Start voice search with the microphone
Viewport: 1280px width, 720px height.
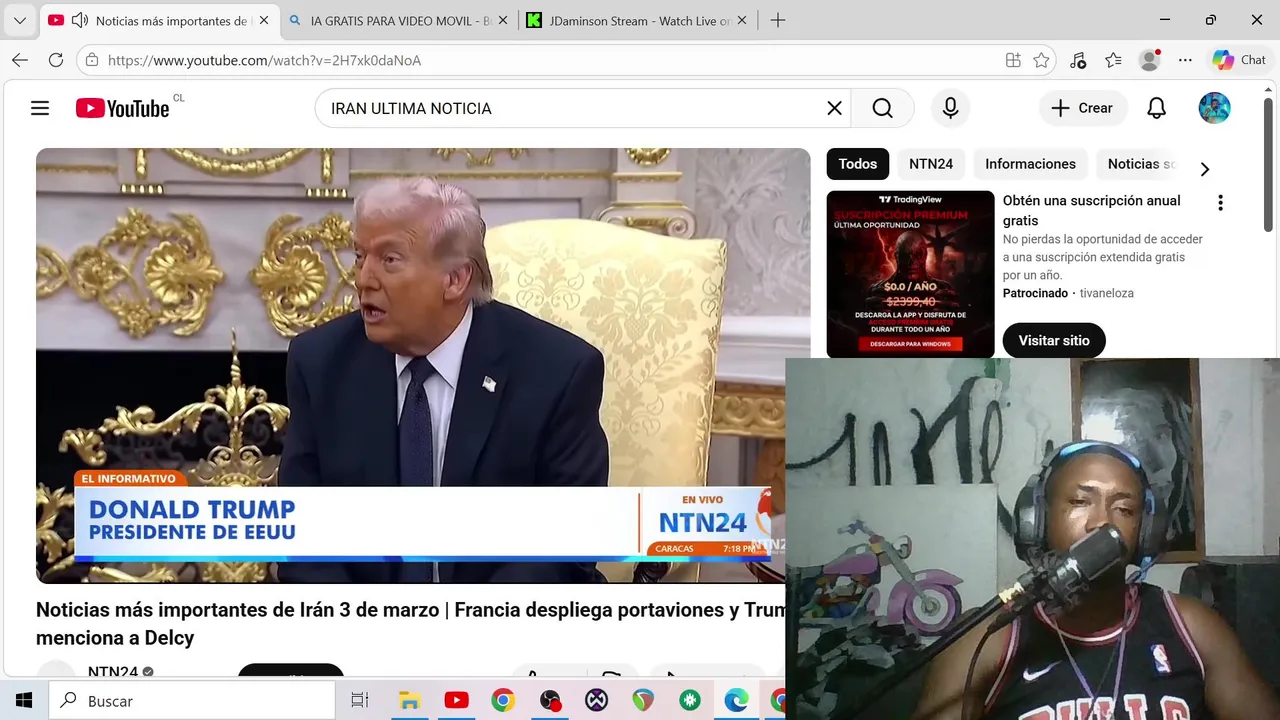coord(950,108)
